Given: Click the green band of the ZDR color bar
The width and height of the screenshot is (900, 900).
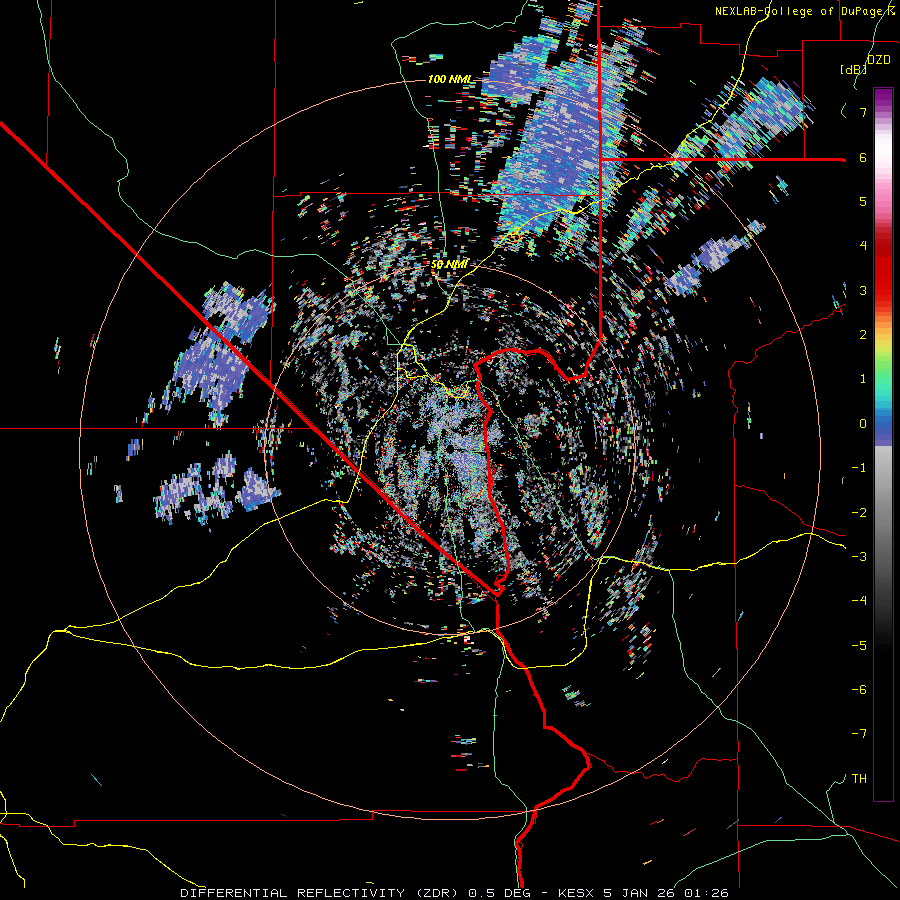Looking at the screenshot, I should pyautogui.click(x=883, y=373).
